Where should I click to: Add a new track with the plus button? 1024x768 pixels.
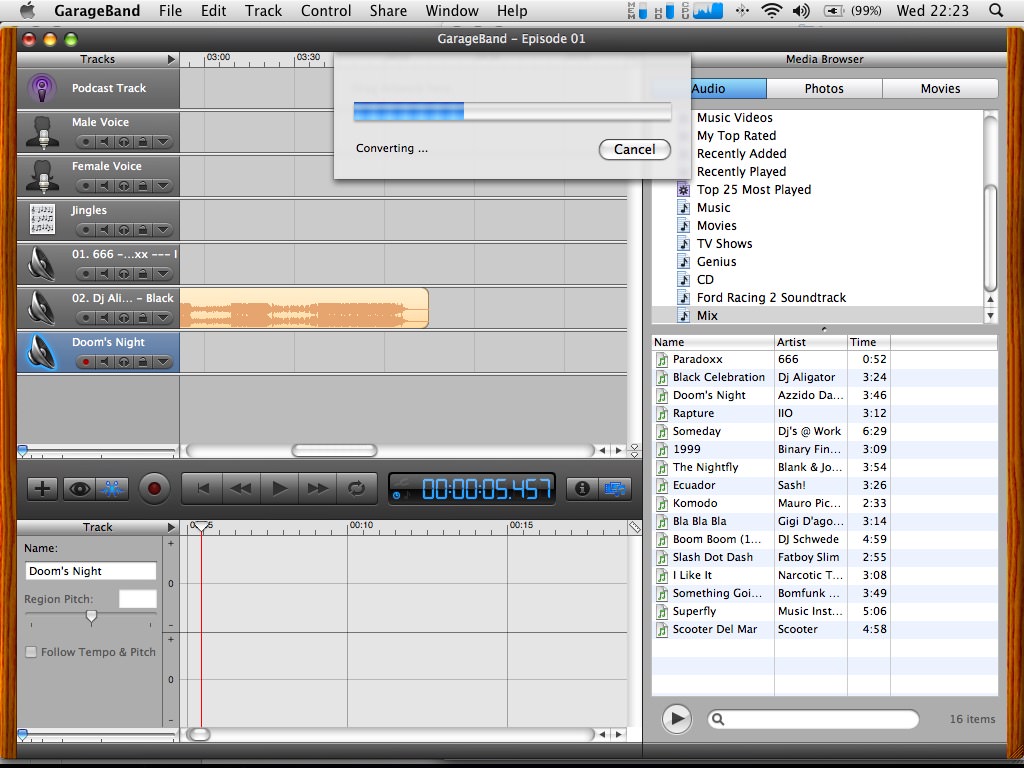coord(42,488)
